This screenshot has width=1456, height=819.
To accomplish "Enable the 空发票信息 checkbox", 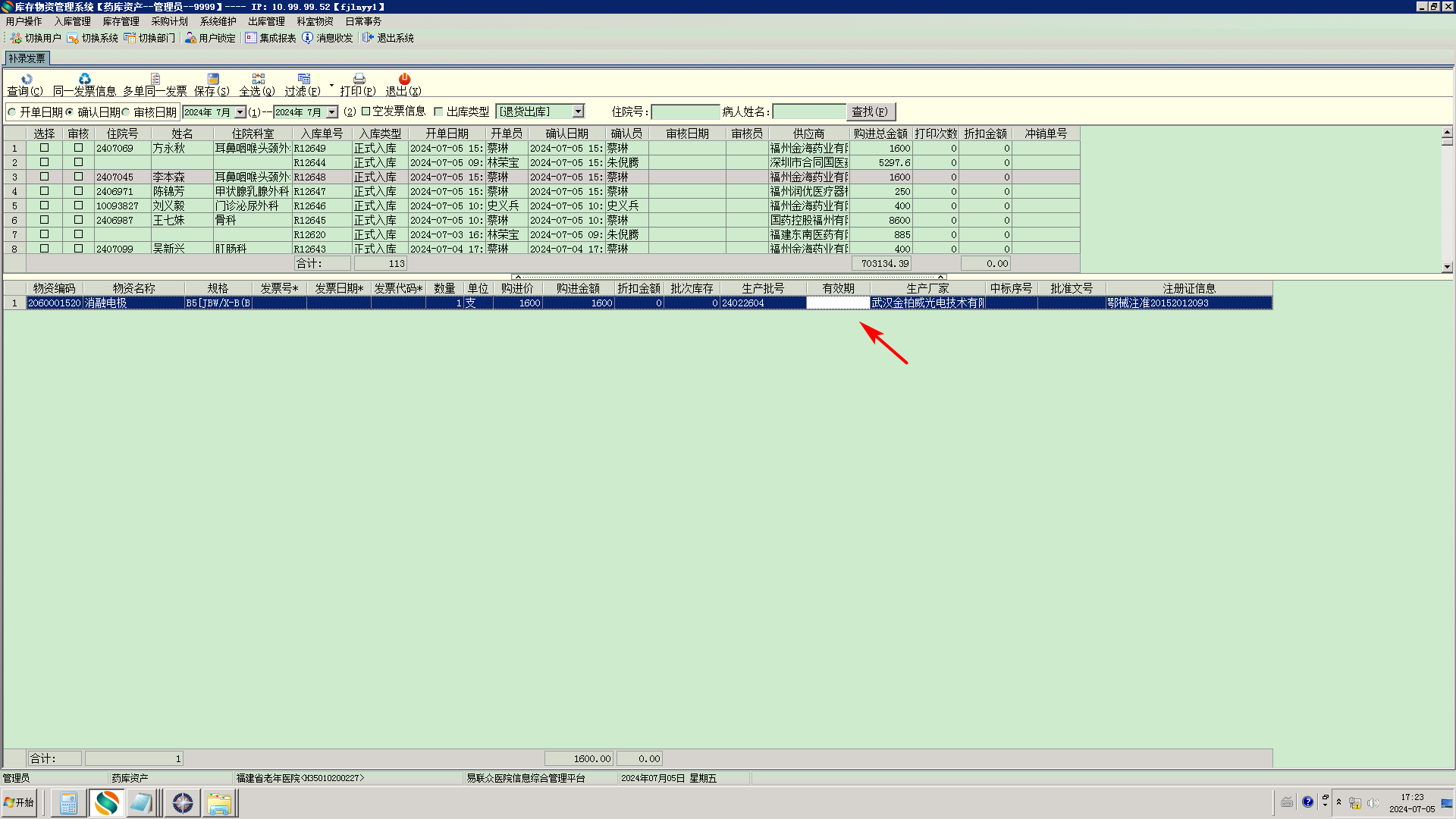I will coord(366,111).
